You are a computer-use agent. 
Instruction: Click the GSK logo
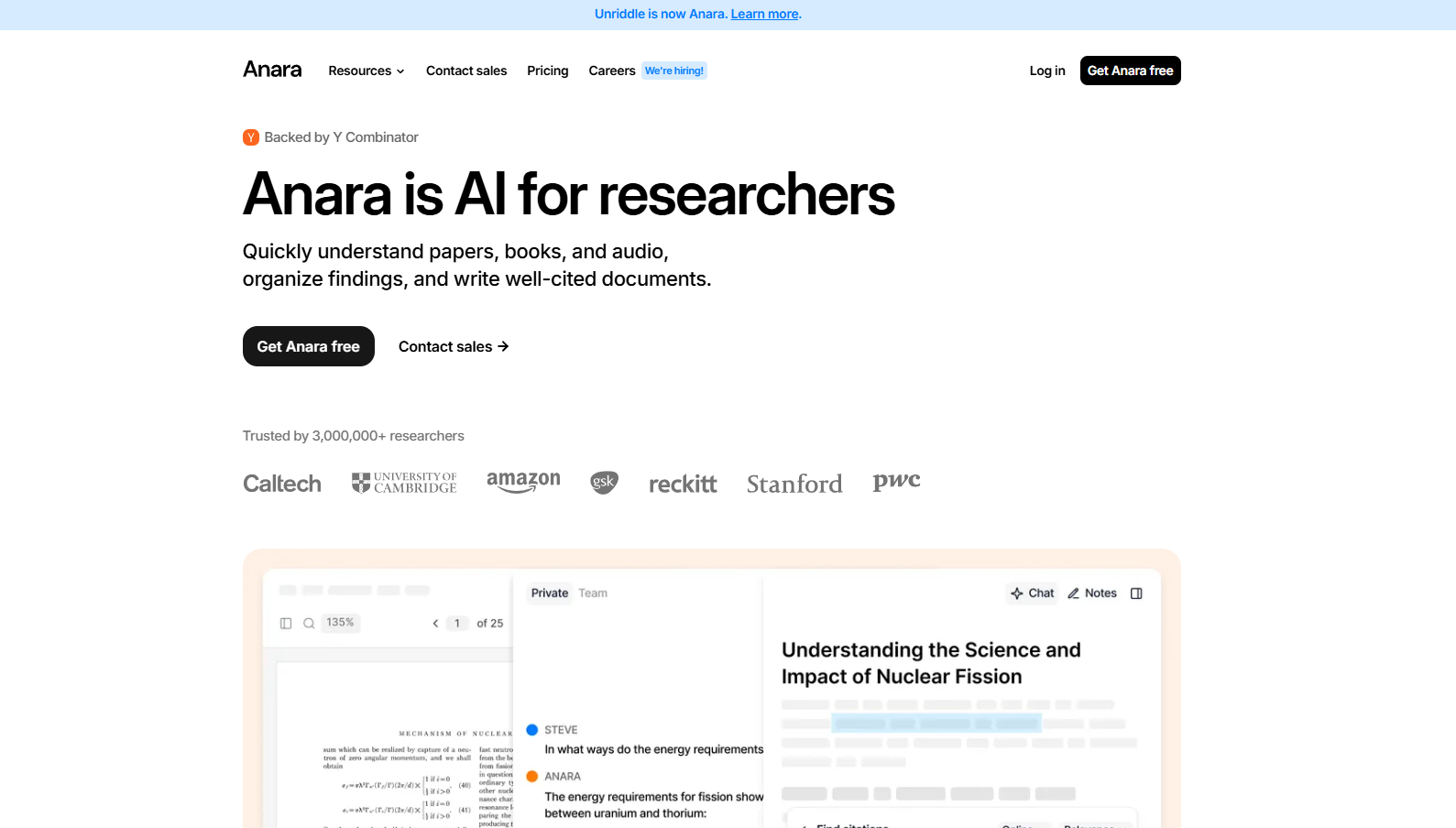tap(604, 483)
